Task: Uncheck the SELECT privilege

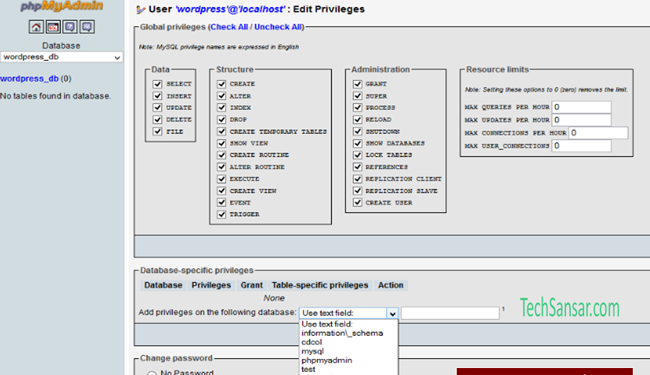Action: (x=158, y=84)
